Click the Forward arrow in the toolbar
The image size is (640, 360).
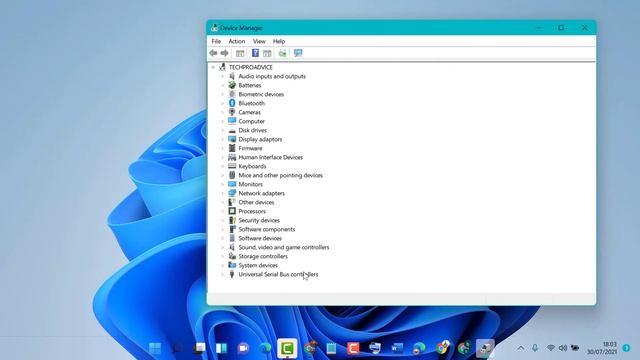[x=224, y=53]
